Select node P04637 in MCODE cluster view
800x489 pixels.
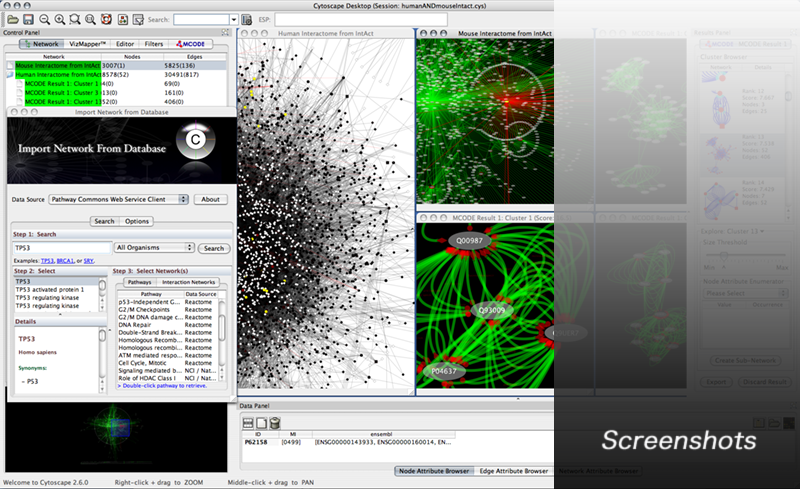[444, 371]
